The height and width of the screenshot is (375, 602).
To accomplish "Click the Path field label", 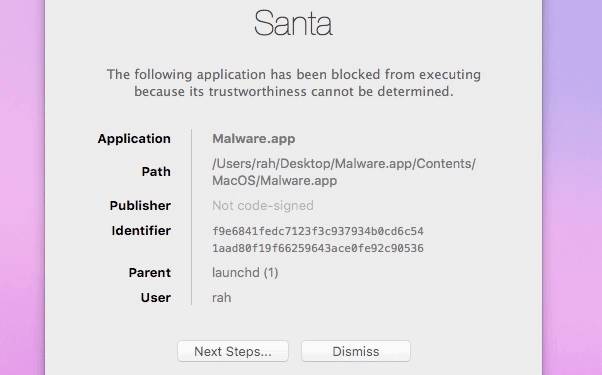I will 156,172.
